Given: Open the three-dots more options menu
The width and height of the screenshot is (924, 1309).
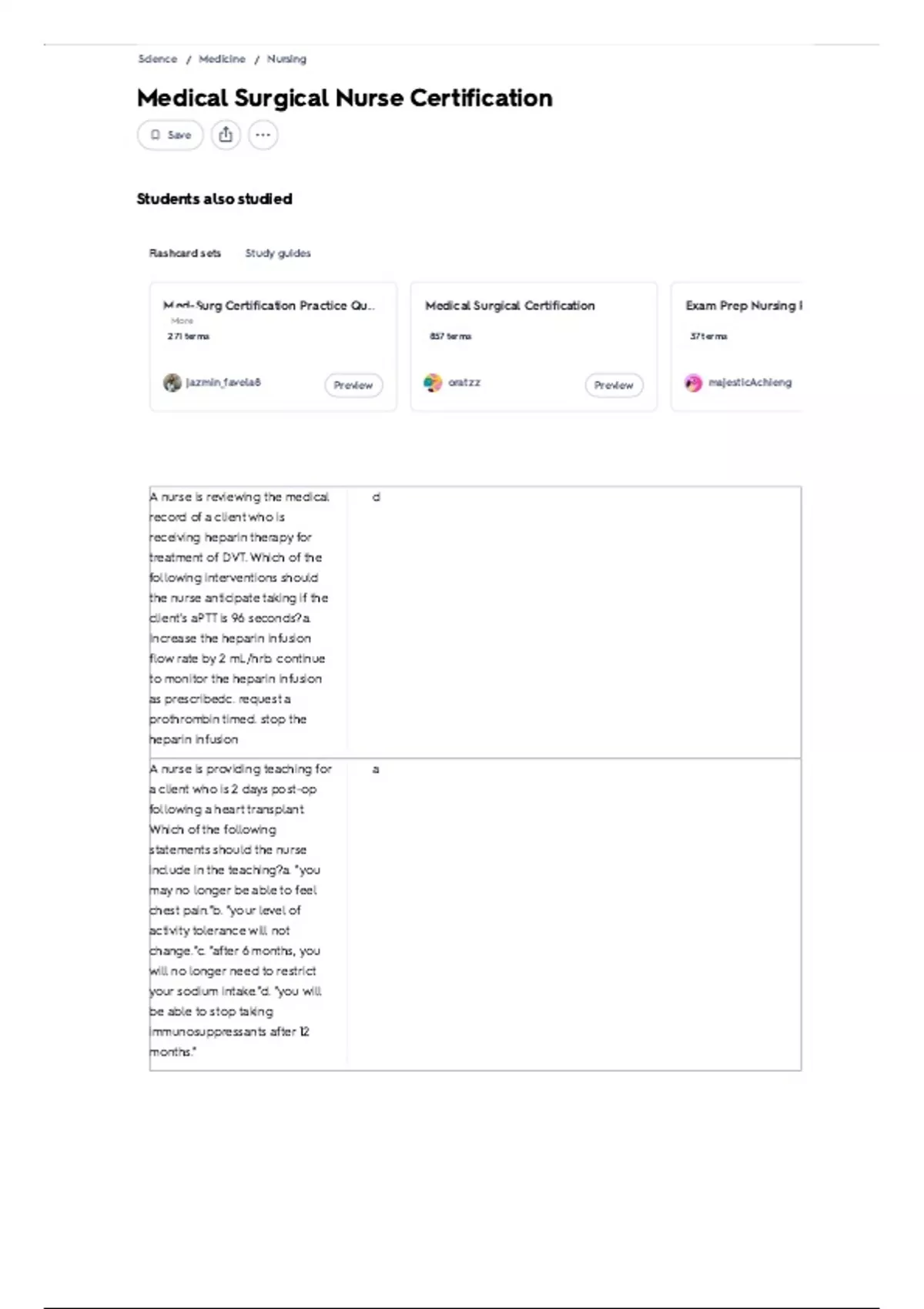Looking at the screenshot, I should tap(263, 135).
